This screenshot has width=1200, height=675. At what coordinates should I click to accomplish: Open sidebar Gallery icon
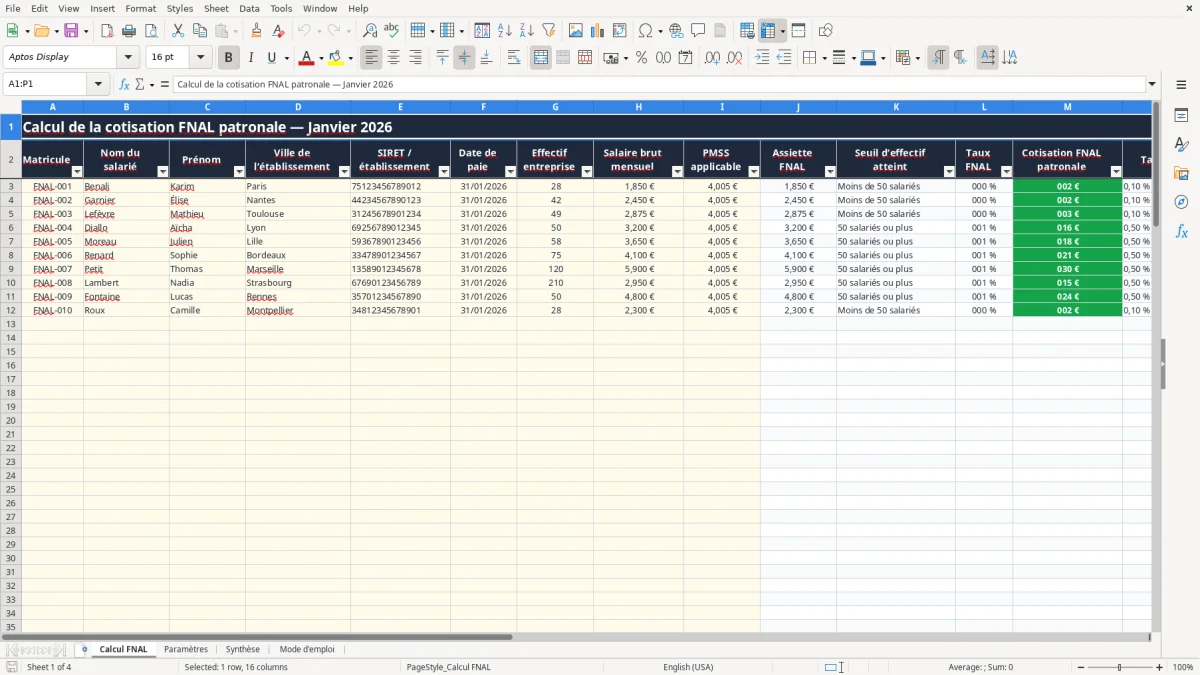[1181, 174]
